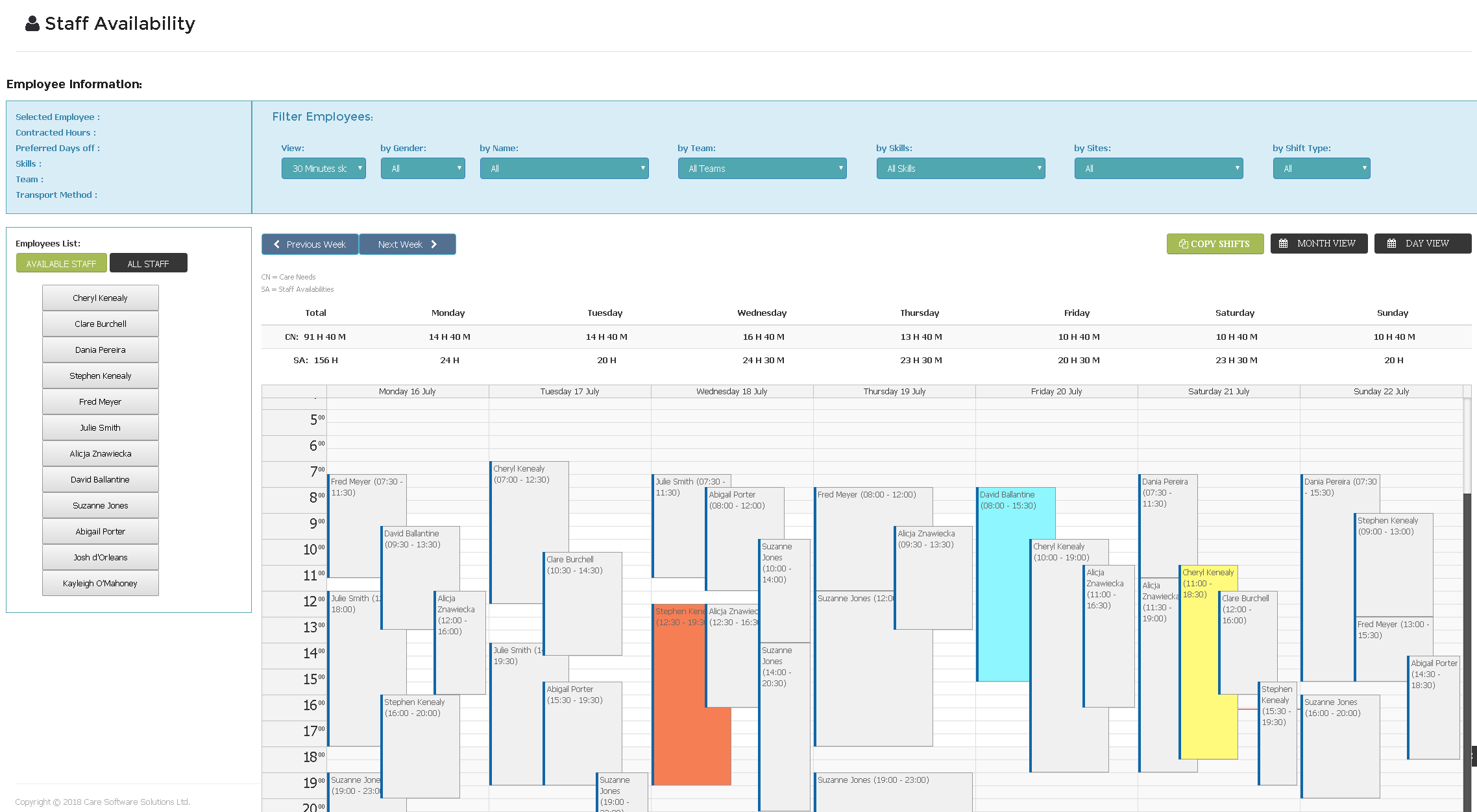Open Suzanne Jones Sunday 16:00 shift
Image resolution: width=1477 pixels, height=812 pixels.
[1340, 746]
